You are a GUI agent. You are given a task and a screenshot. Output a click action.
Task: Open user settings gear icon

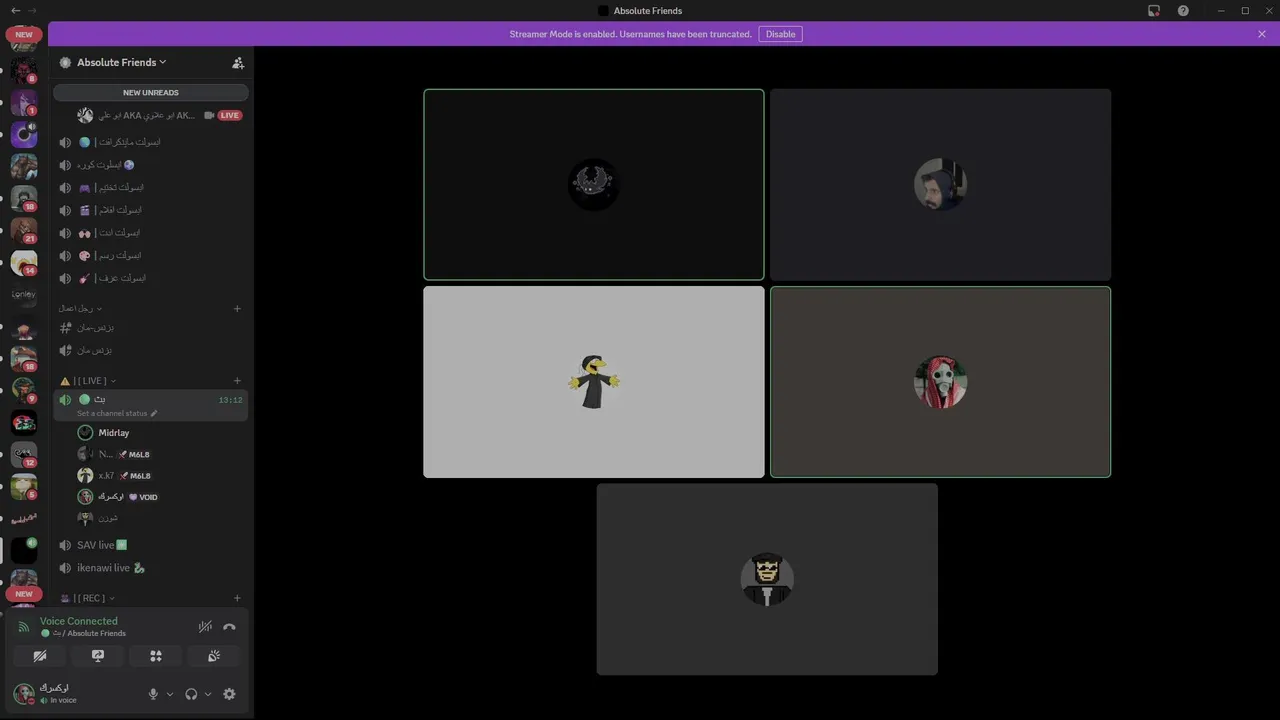pyautogui.click(x=229, y=694)
